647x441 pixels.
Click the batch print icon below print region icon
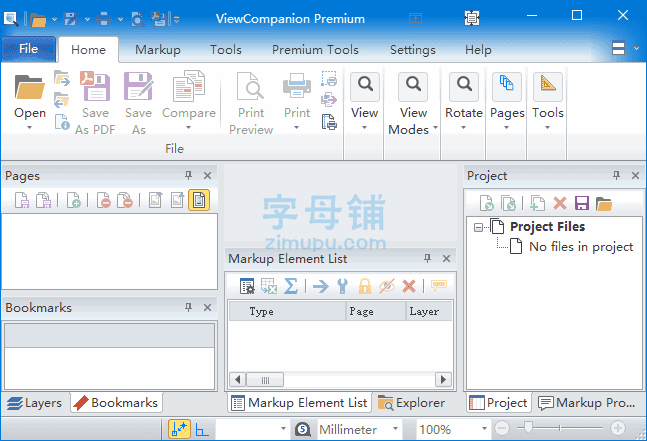(329, 99)
